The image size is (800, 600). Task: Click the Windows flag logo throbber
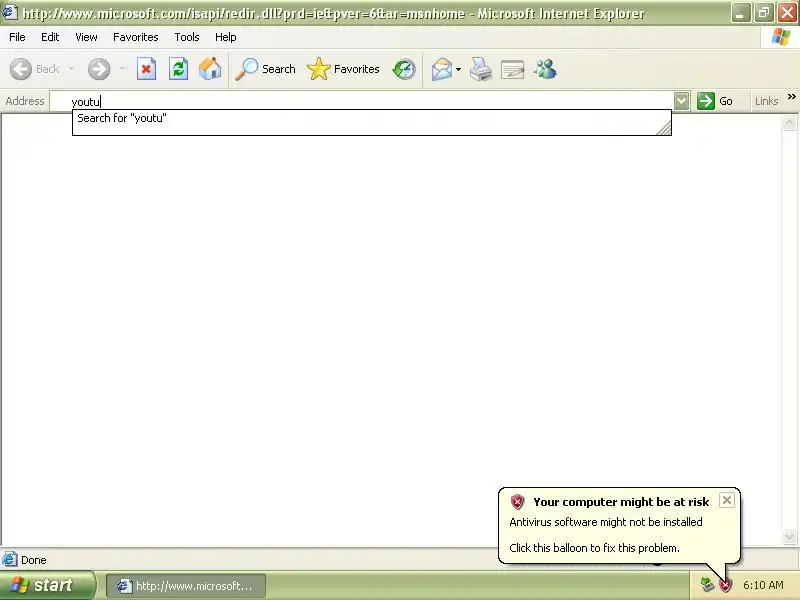point(781,37)
